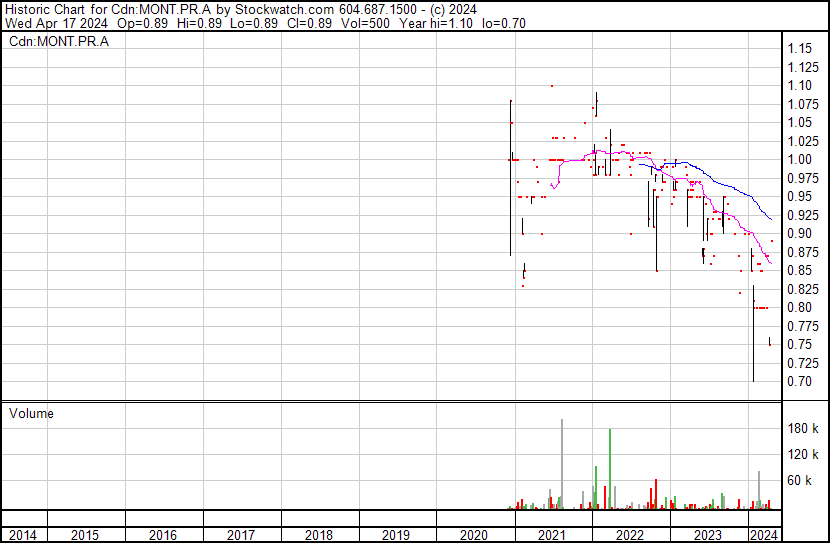Click the 2020 year label
Viewport: 830px width, 543px height.
tap(474, 535)
